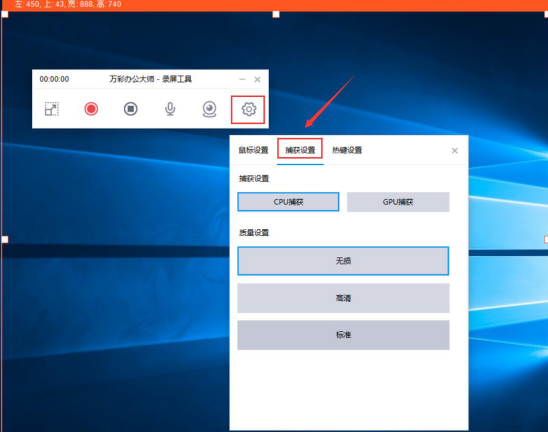
Task: Switch to the 鼠标设置 tab
Action: pyautogui.click(x=253, y=150)
